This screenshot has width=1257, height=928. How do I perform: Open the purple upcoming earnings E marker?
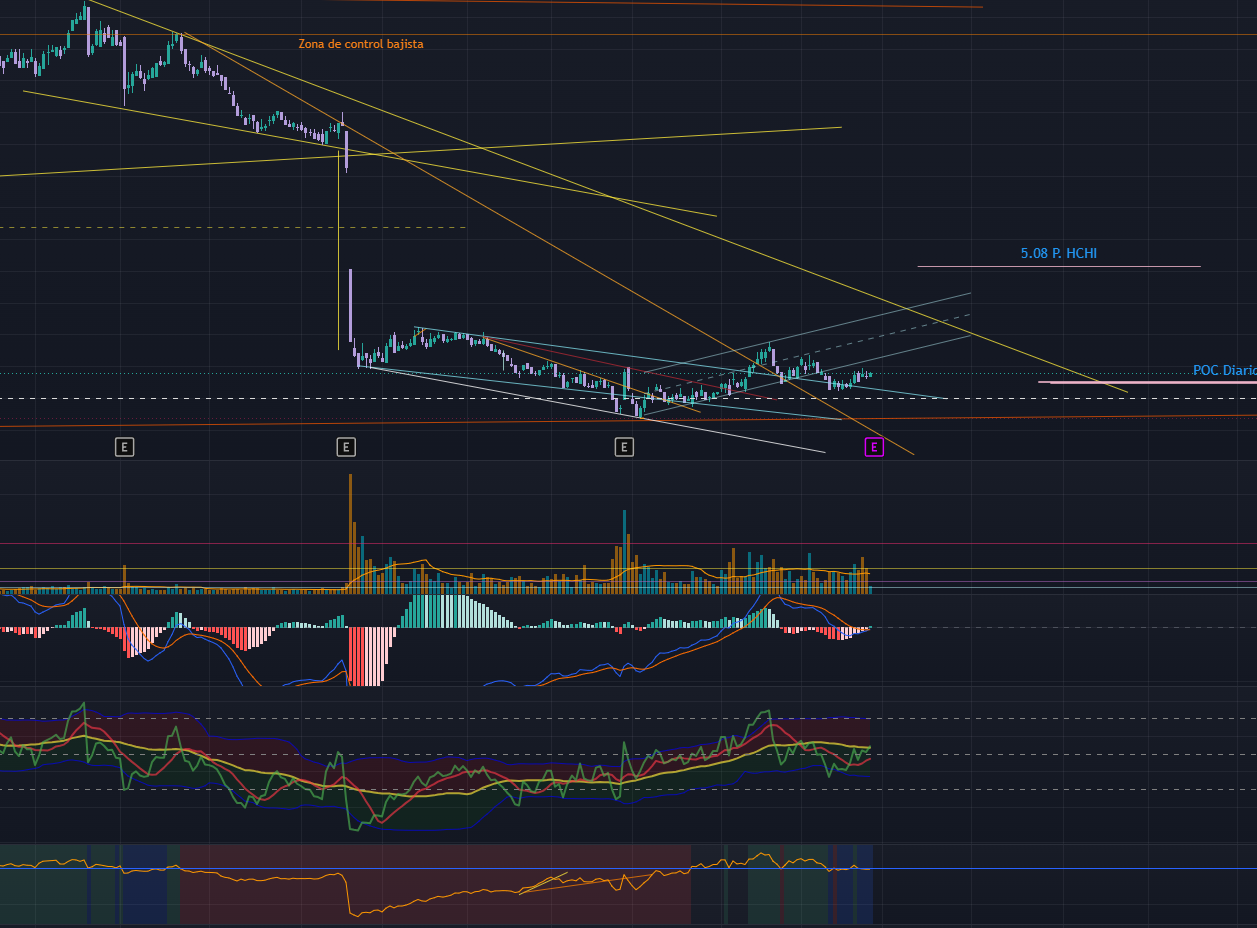tap(874, 447)
